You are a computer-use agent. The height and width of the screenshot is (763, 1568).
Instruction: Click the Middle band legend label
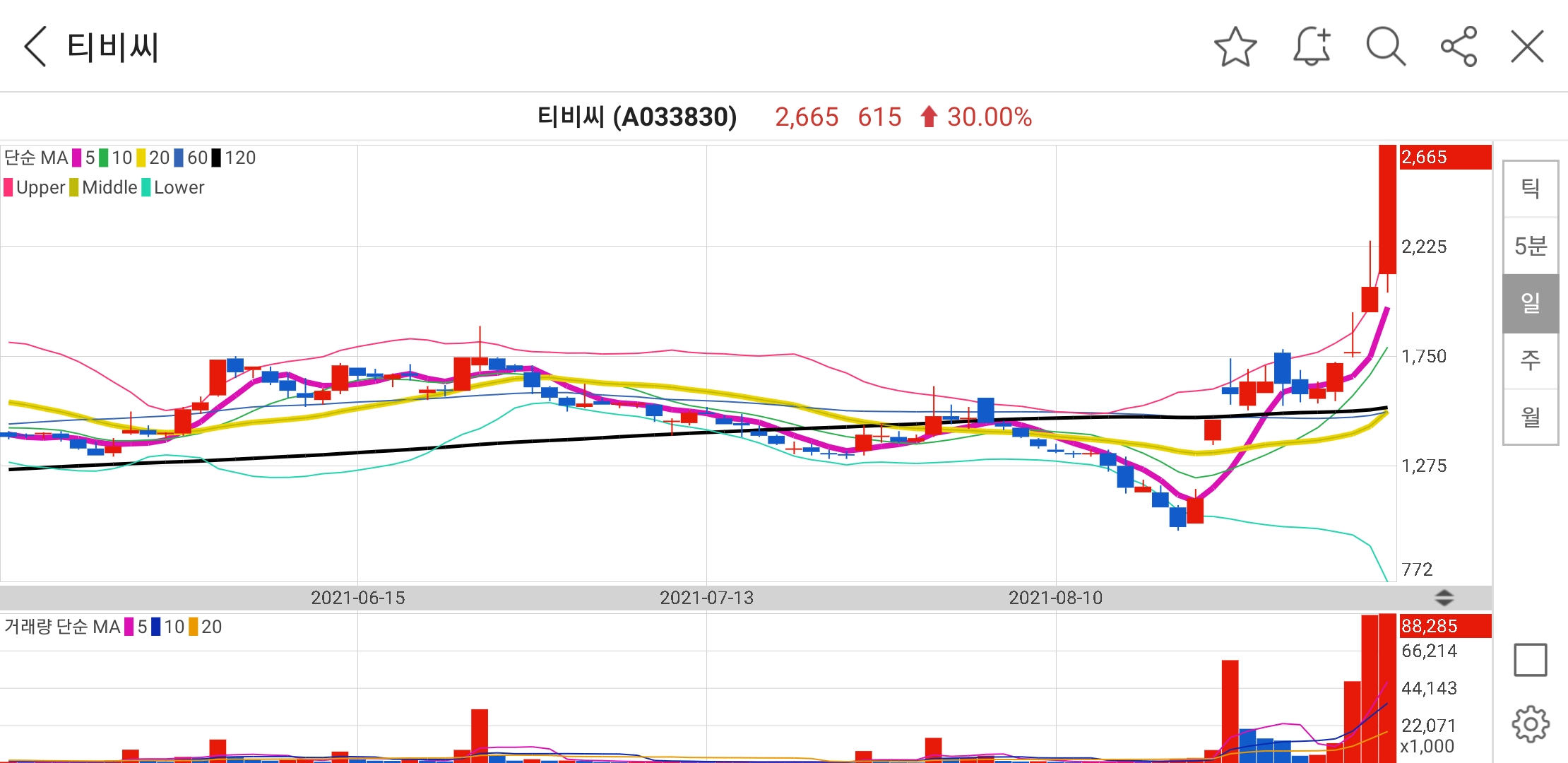pos(109,187)
